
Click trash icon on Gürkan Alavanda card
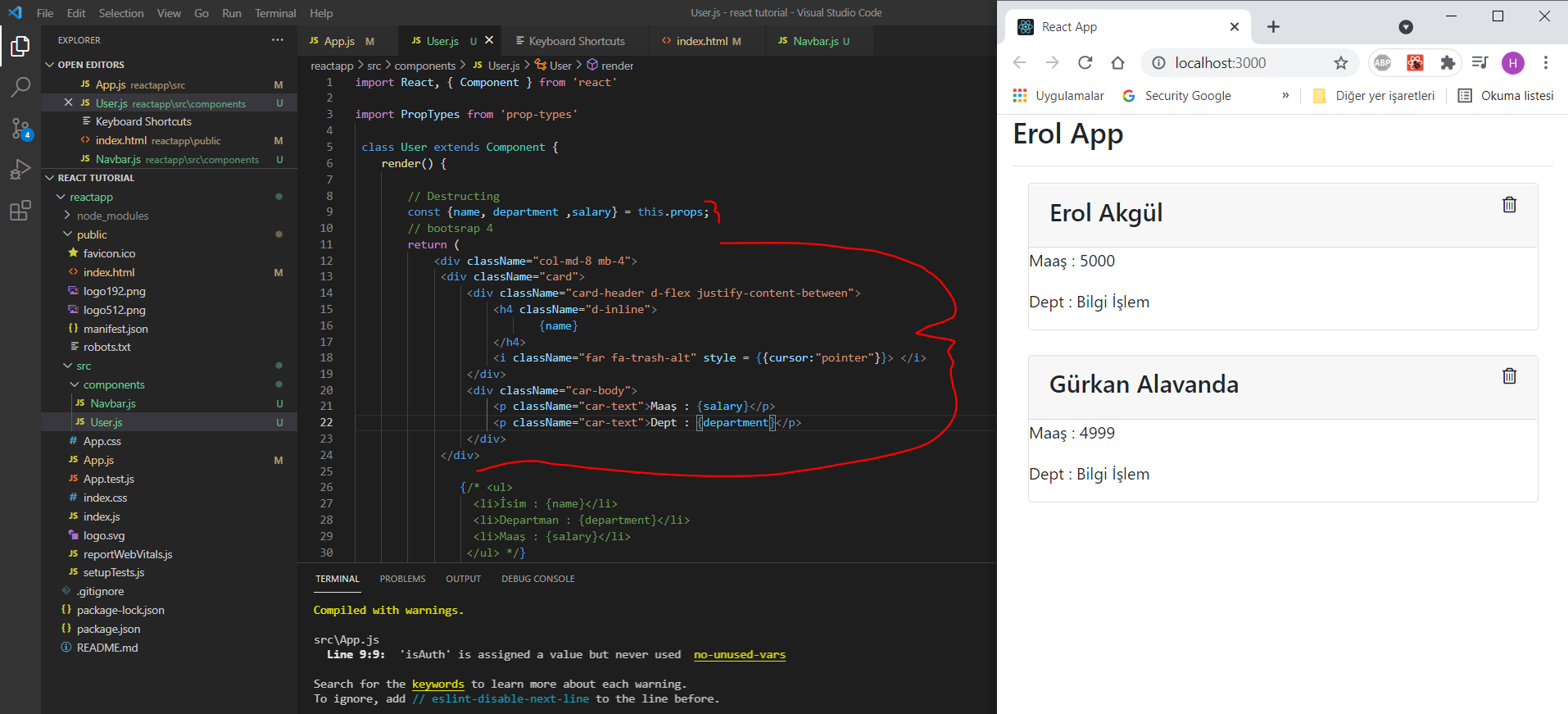pyautogui.click(x=1509, y=376)
